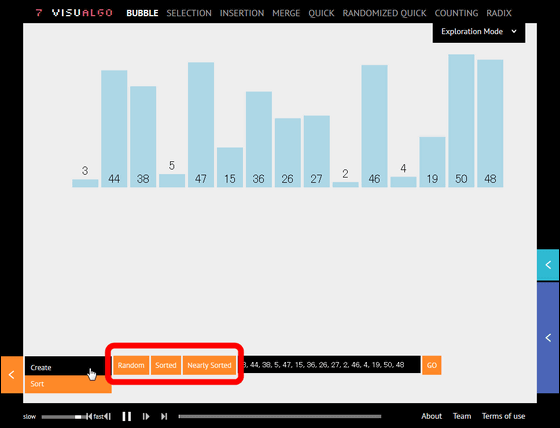Click the bar labeled 48

point(490,123)
